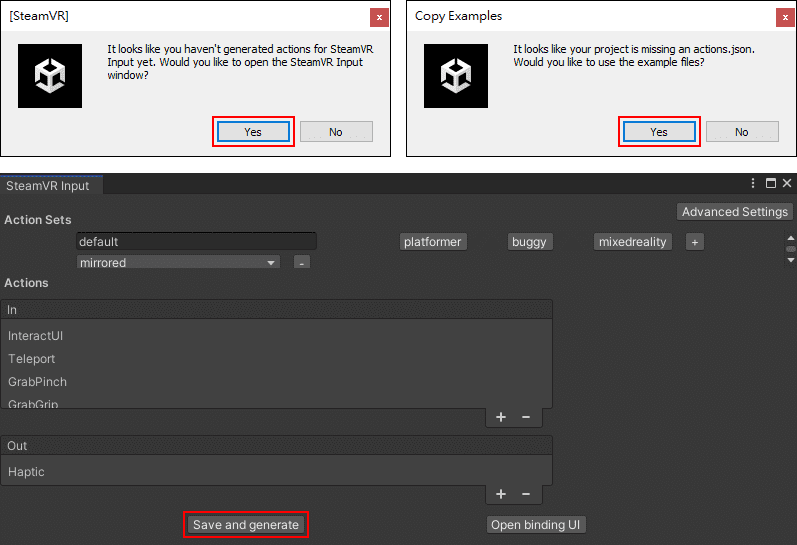The width and height of the screenshot is (797, 545).
Task: Open the SteamVR Input panel options menu
Action: [753, 184]
